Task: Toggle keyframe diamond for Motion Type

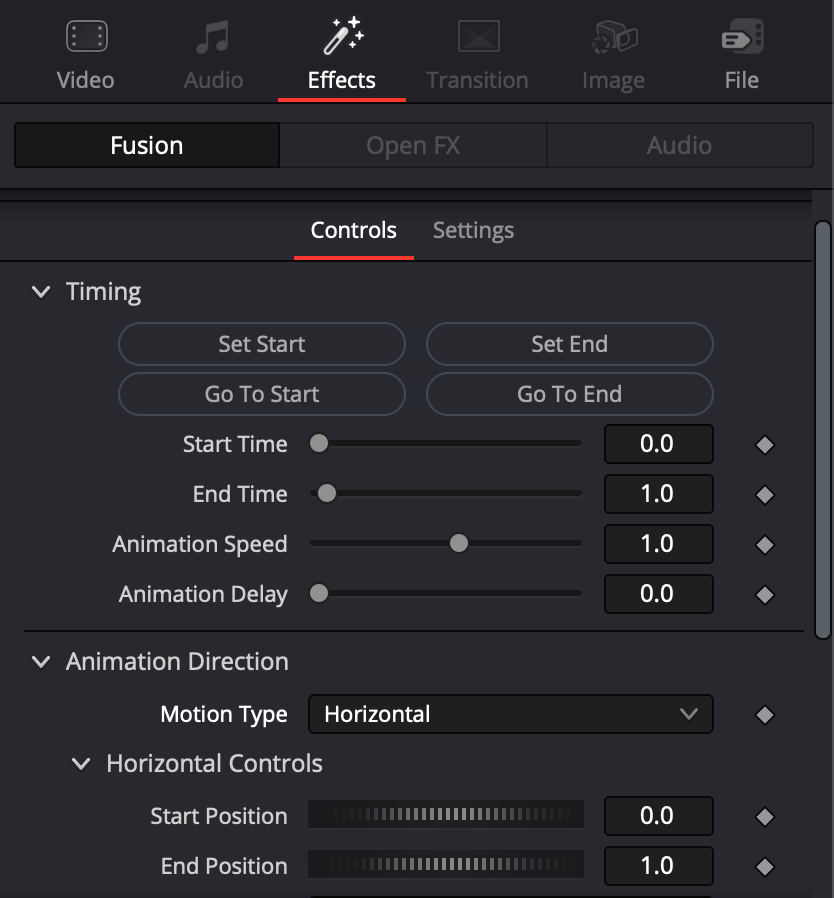Action: 765,715
